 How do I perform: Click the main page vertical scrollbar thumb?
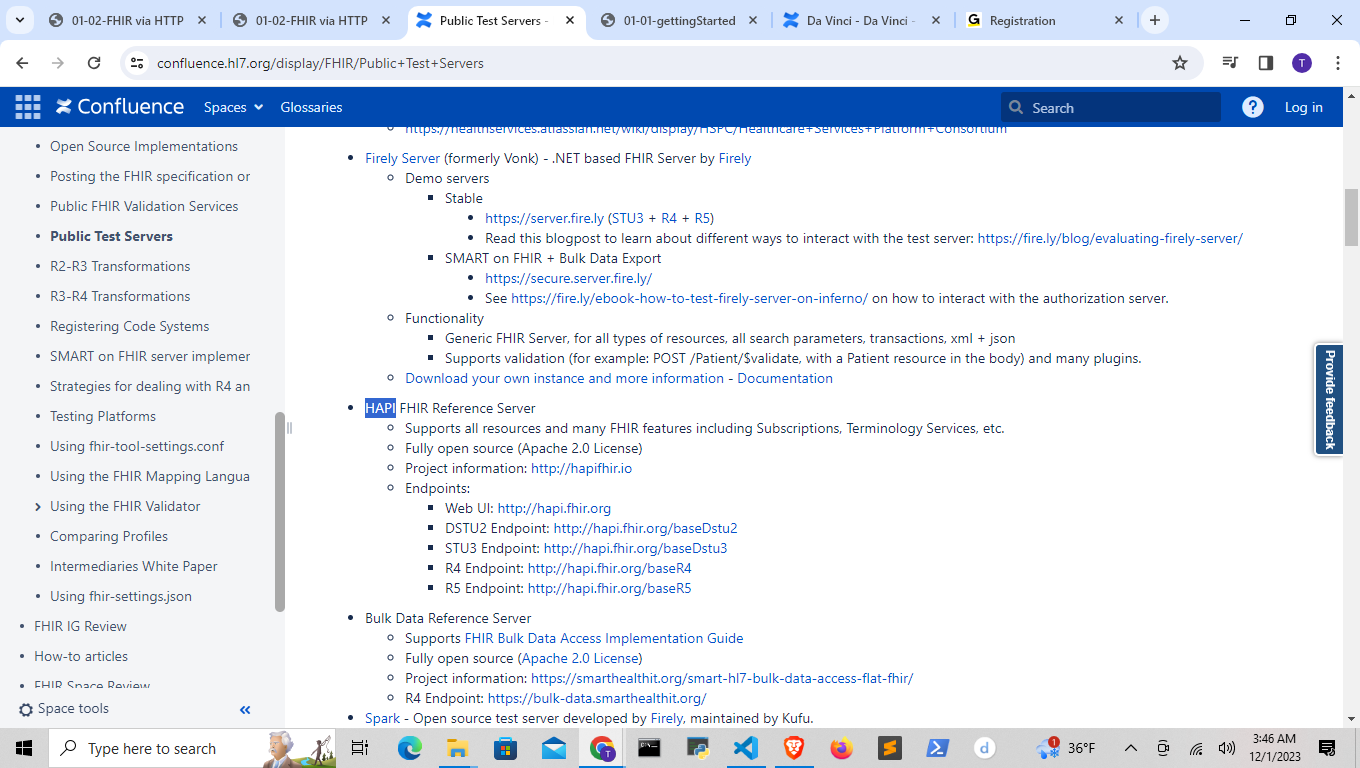click(1351, 217)
